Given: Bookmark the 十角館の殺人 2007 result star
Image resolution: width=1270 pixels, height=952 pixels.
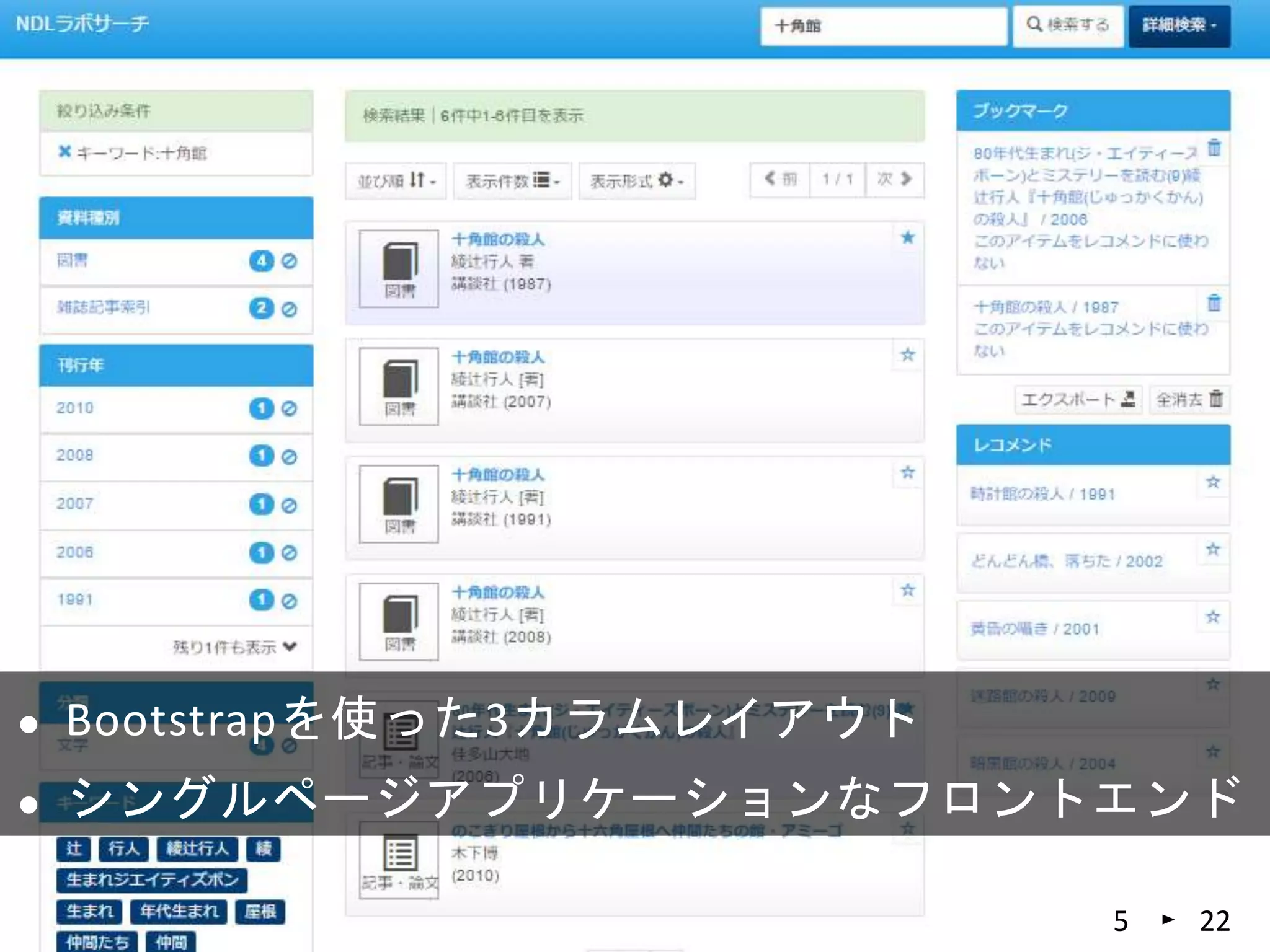Looking at the screenshot, I should (908, 355).
